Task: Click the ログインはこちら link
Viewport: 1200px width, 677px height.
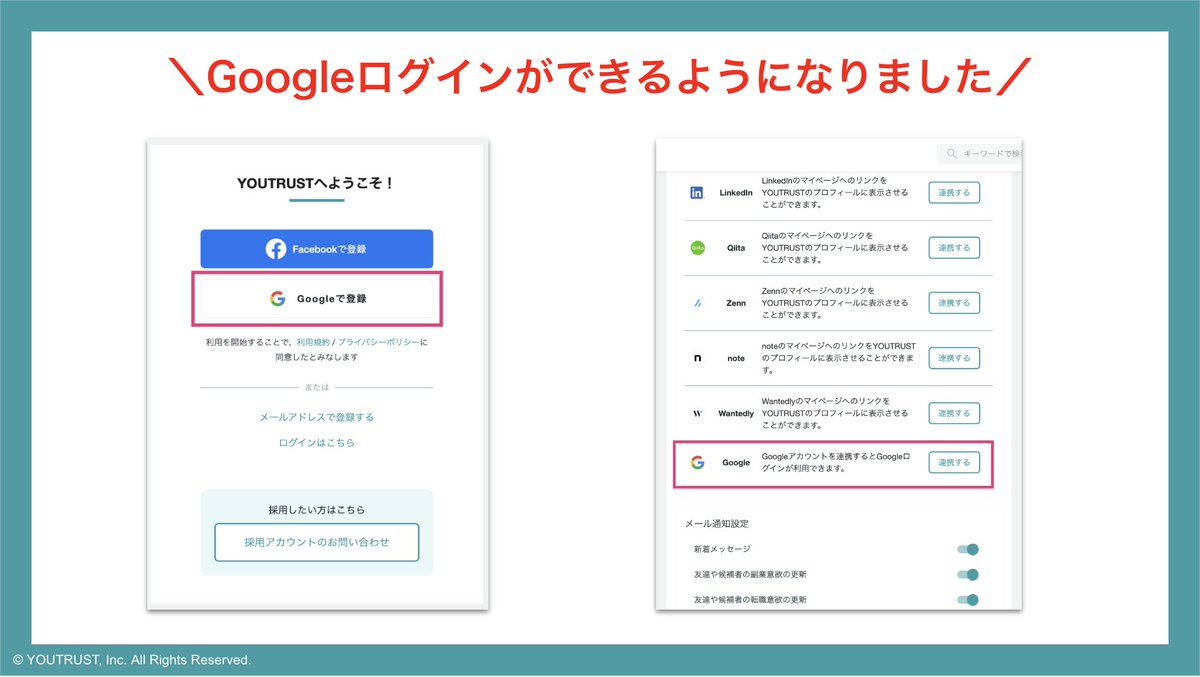Action: point(316,441)
